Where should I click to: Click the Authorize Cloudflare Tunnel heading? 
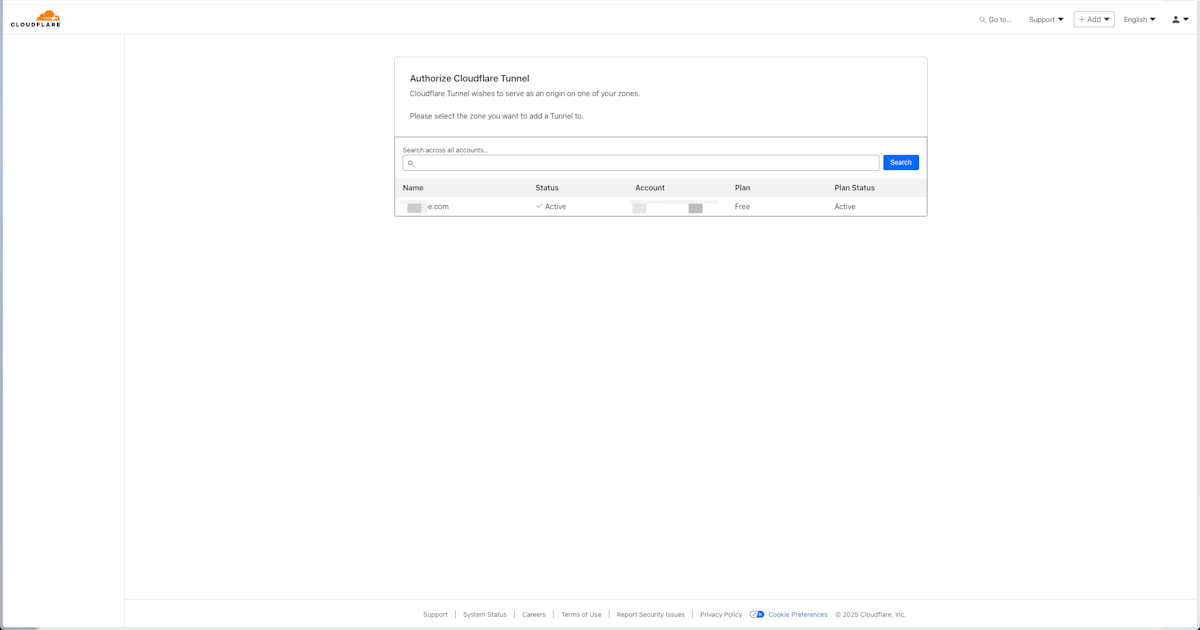pyautogui.click(x=469, y=78)
